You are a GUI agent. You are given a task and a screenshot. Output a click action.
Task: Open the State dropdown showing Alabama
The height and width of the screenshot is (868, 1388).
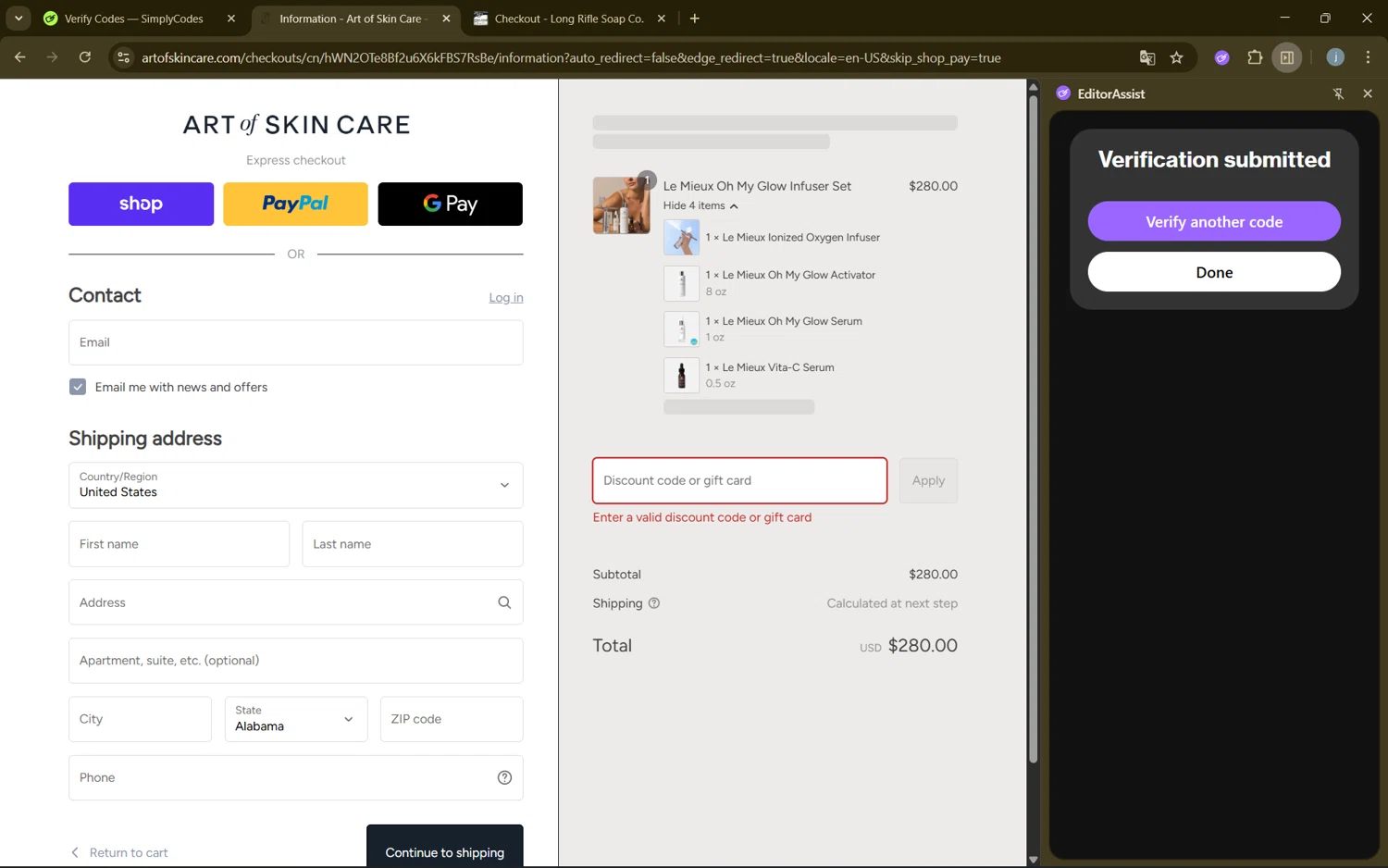296,719
